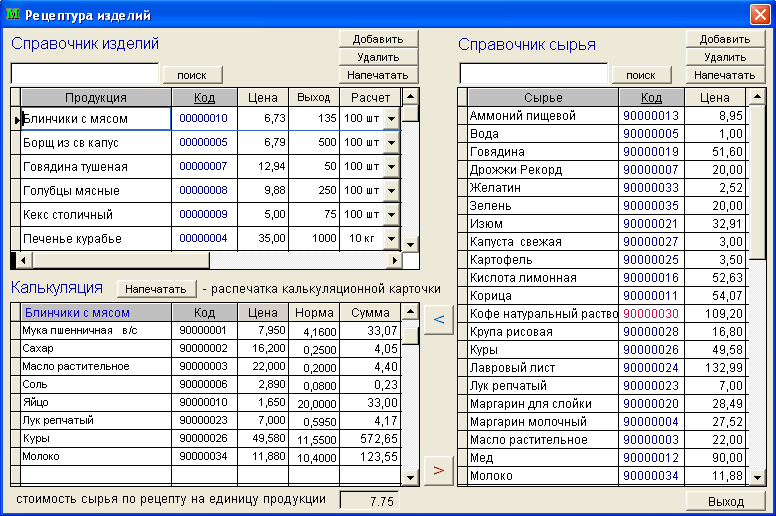Click the blue left arrow transfer button
This screenshot has width=776, height=516.
click(437, 319)
